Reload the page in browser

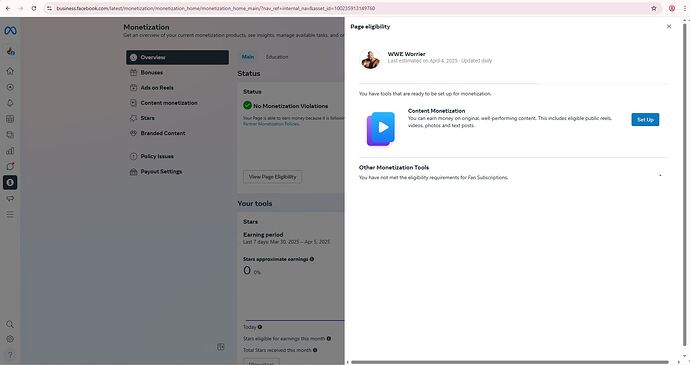[x=34, y=8]
